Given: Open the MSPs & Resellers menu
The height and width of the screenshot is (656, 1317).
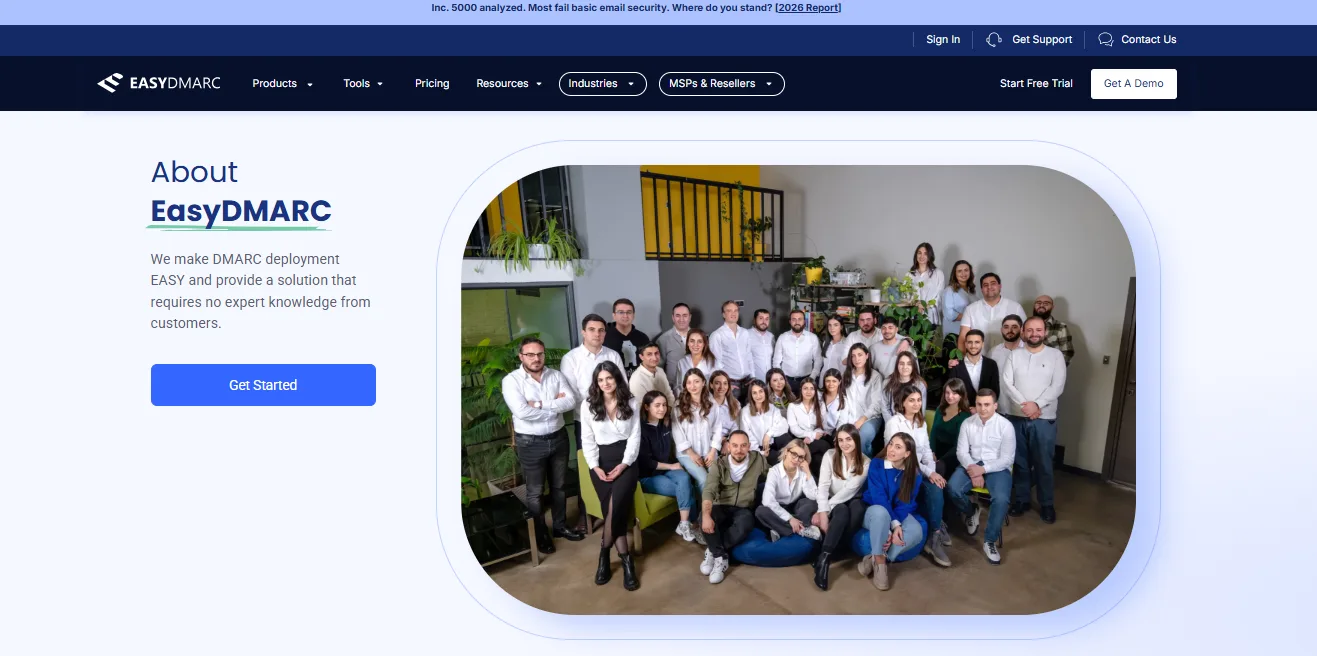Looking at the screenshot, I should pos(721,84).
